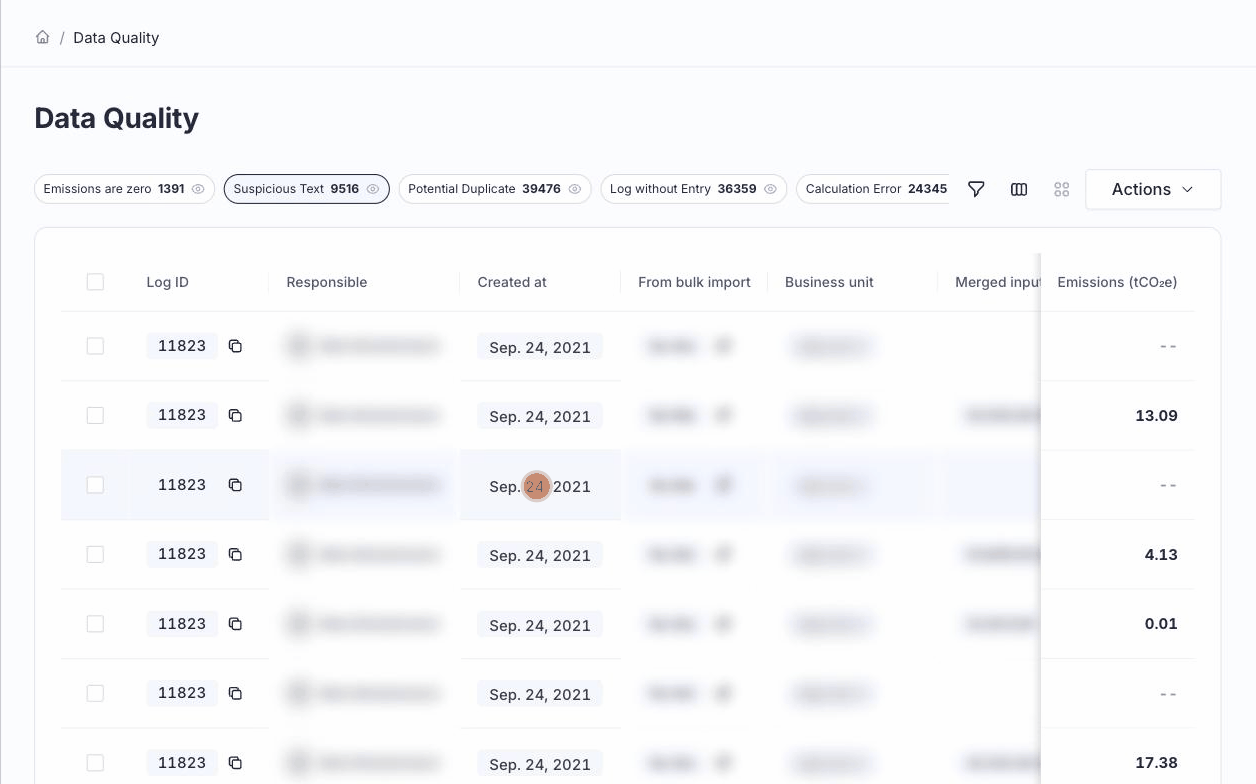Go to home via breadcrumb house icon
The image size is (1256, 784).
[42, 38]
